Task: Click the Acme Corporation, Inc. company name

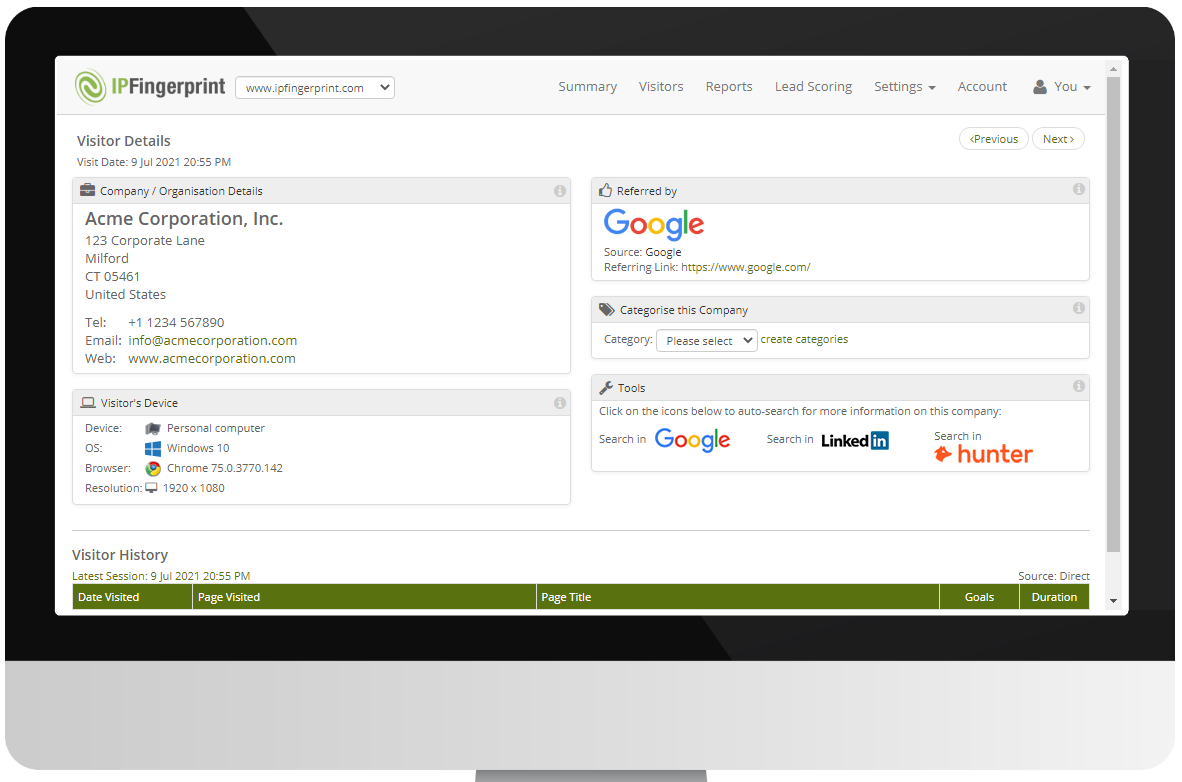Action: 184,219
